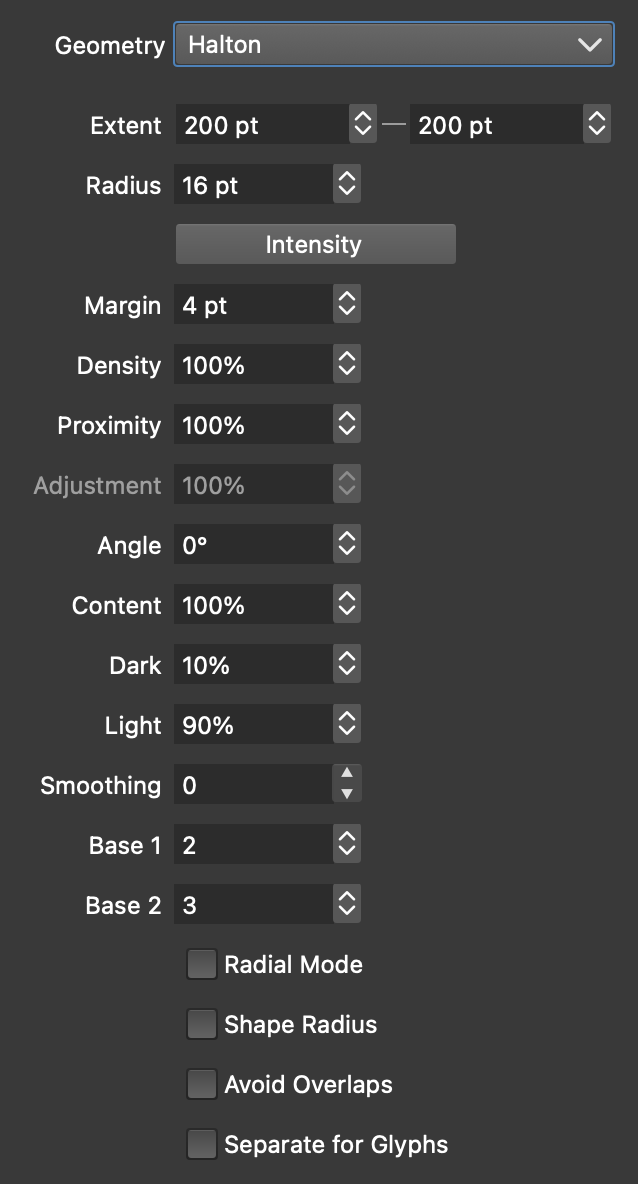Click the Smoothing stepper arrows
Viewport: 638px width, 1184px height.
pyautogui.click(x=347, y=785)
